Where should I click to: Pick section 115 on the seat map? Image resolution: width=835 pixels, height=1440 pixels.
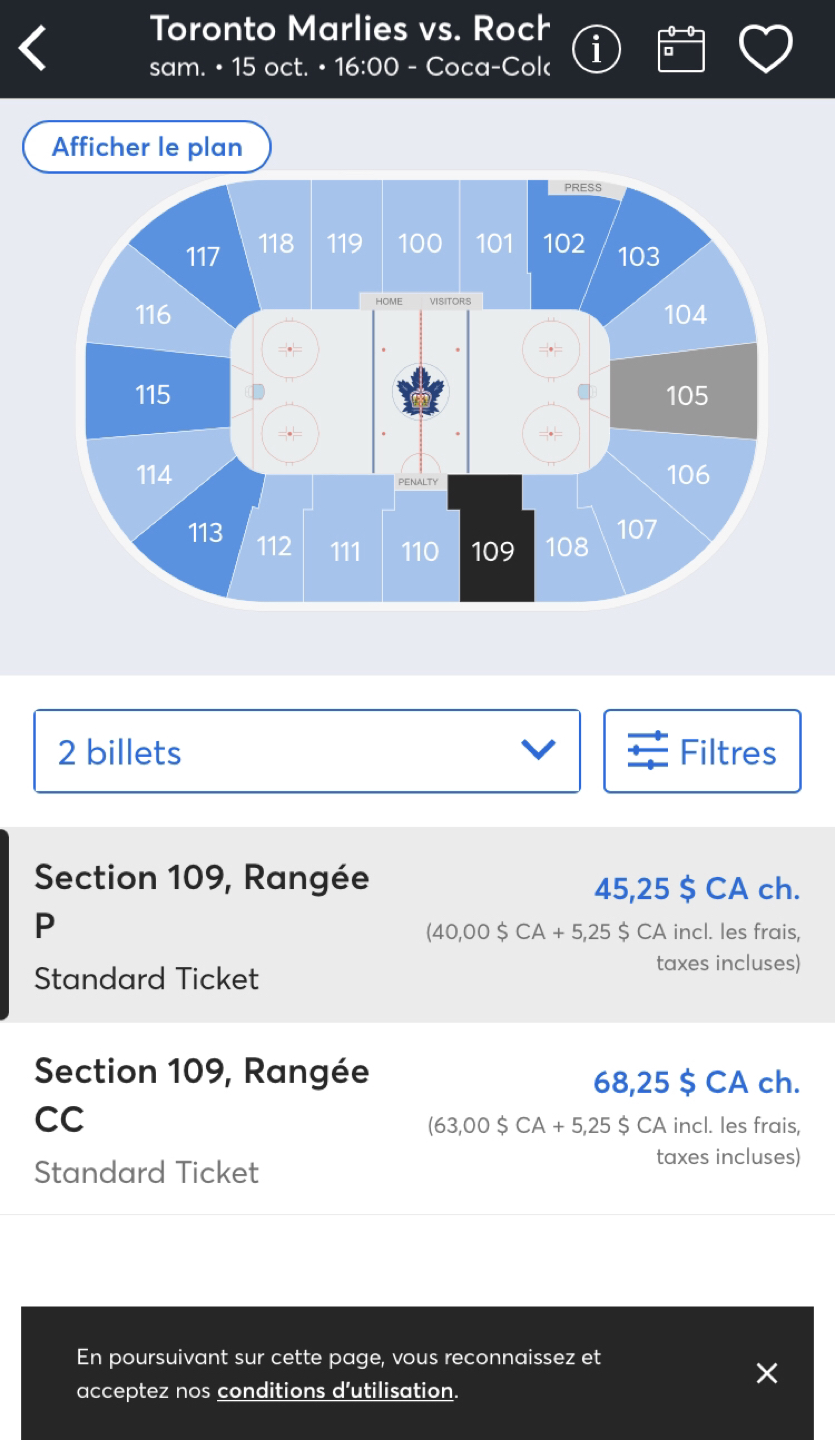click(x=153, y=394)
